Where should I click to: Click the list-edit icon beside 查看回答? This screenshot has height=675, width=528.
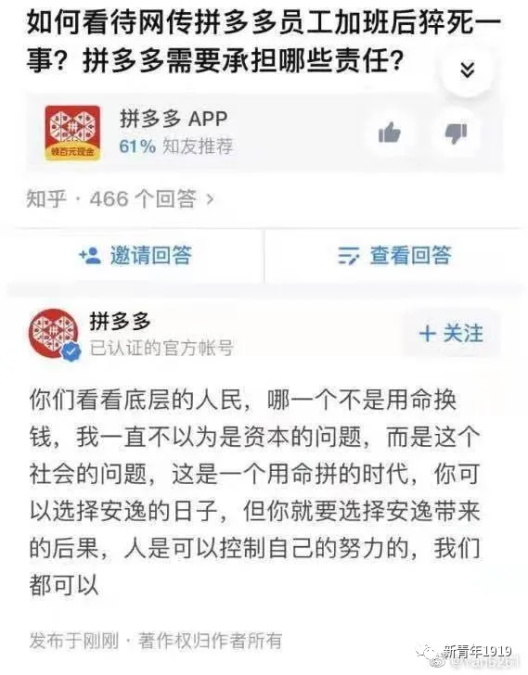[348, 256]
